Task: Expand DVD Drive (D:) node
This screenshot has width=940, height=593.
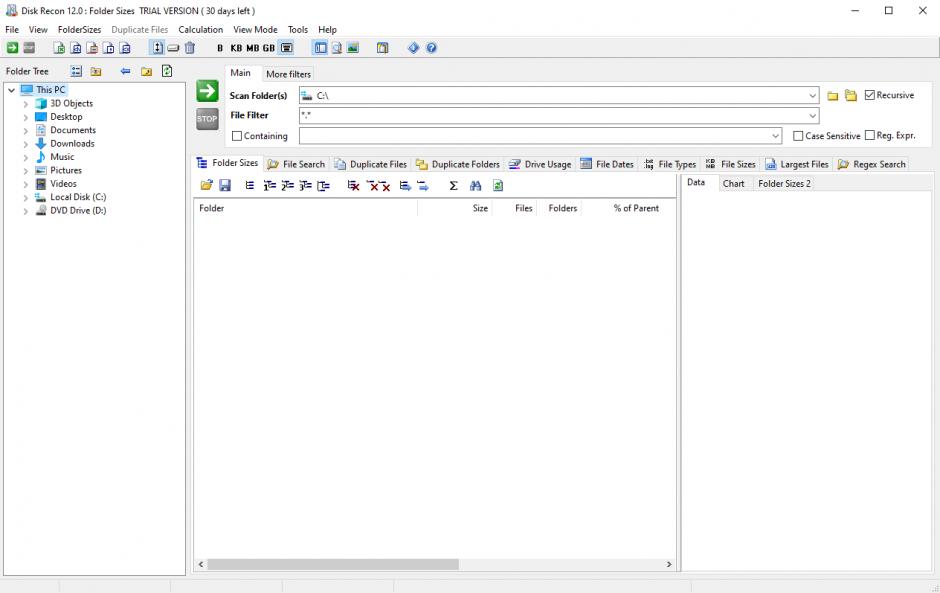Action: point(26,211)
